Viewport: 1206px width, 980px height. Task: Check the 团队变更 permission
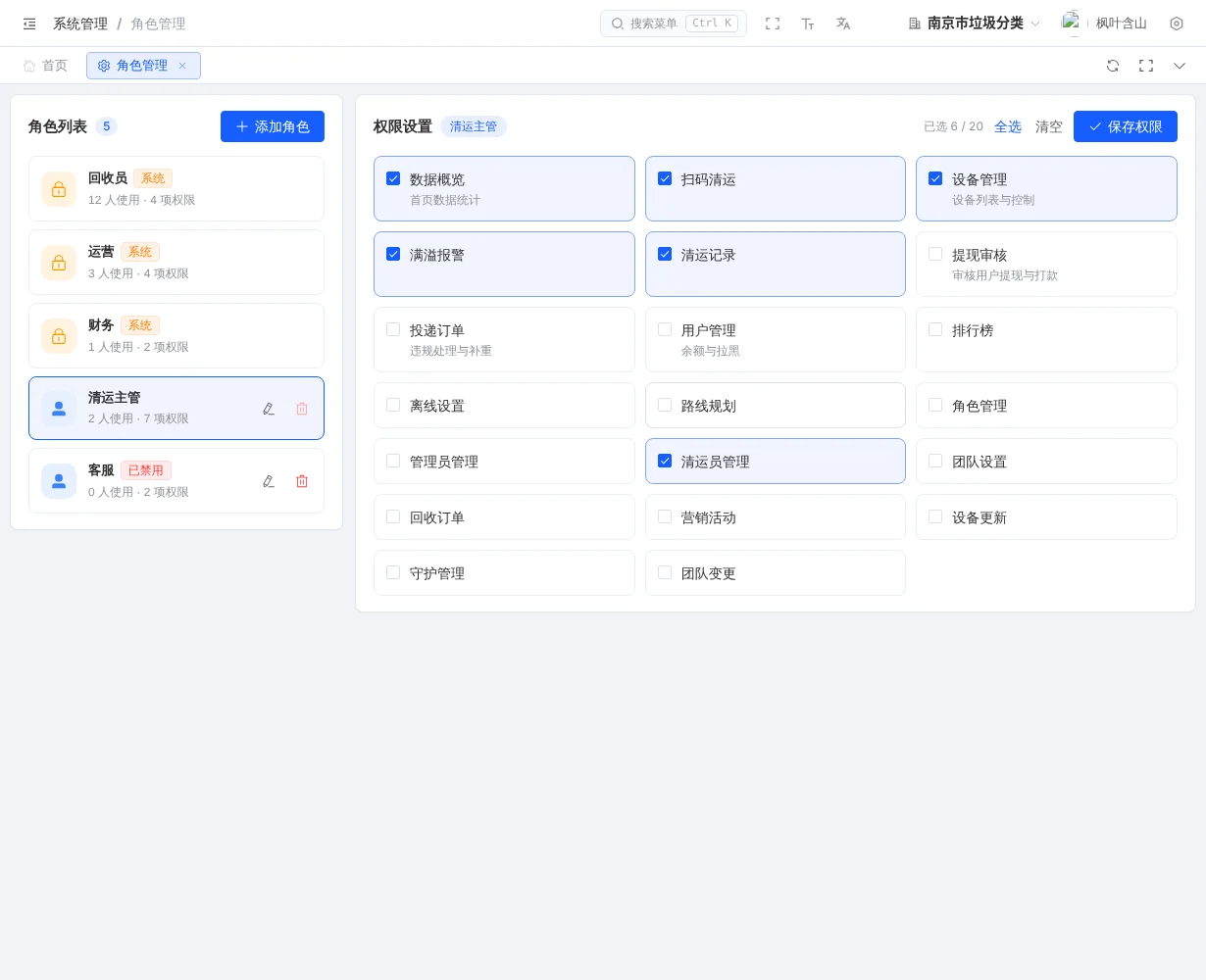pos(665,572)
